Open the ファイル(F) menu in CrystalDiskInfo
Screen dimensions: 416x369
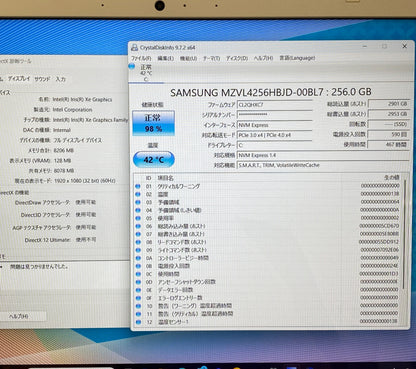[141, 58]
